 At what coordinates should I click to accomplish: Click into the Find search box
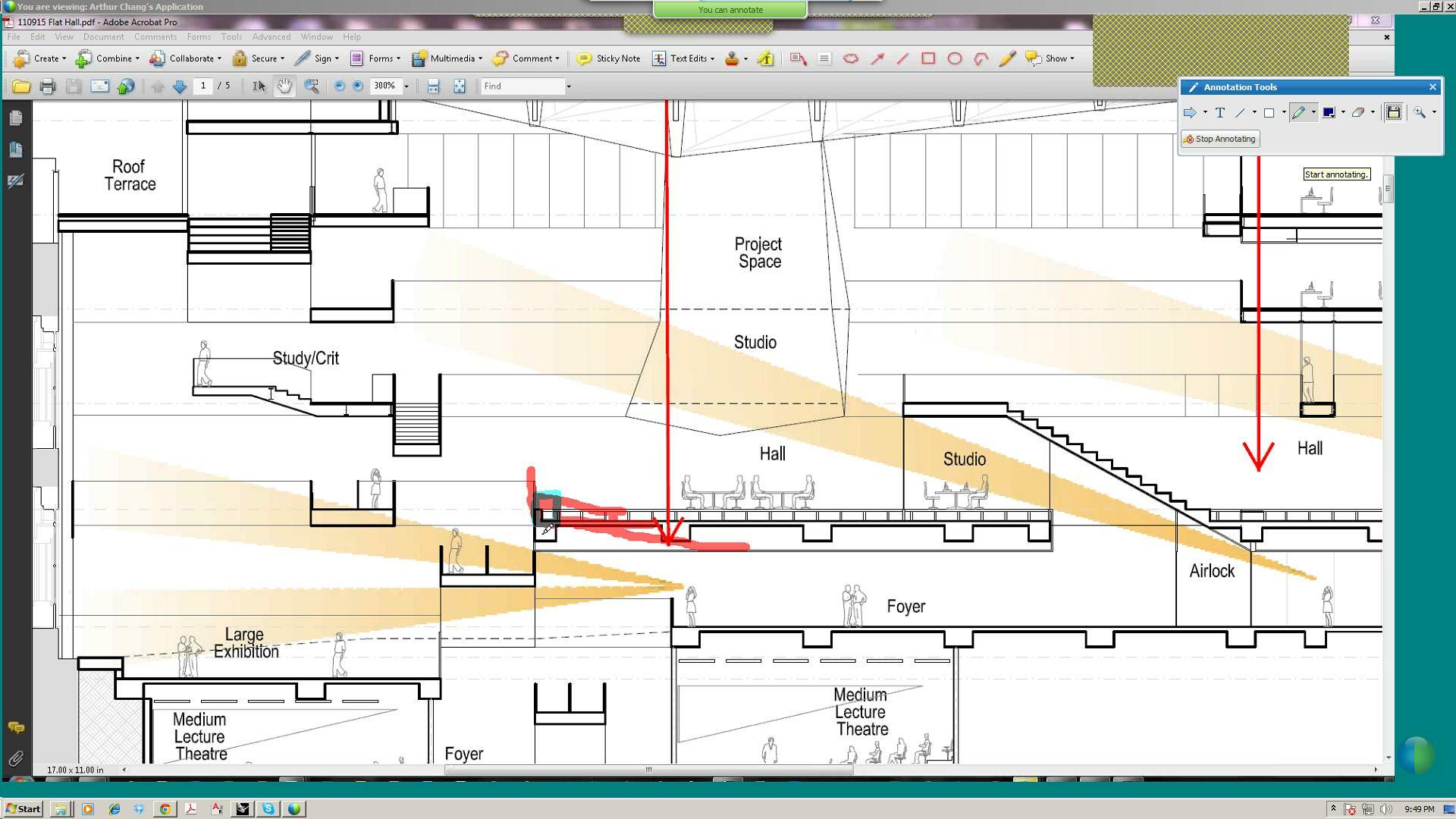point(522,86)
